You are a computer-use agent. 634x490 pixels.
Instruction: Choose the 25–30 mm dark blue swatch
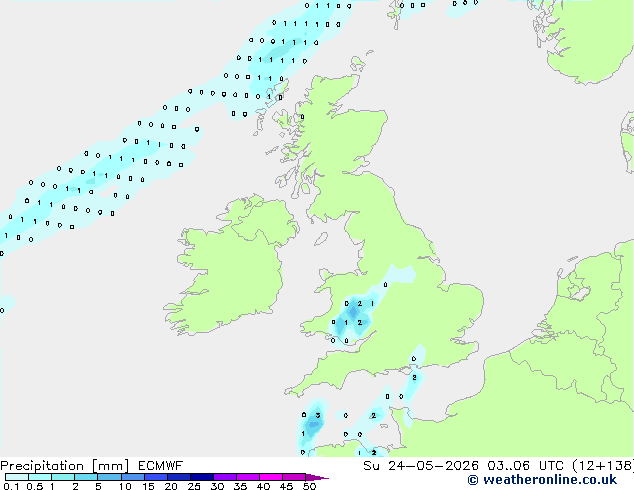tap(202, 477)
